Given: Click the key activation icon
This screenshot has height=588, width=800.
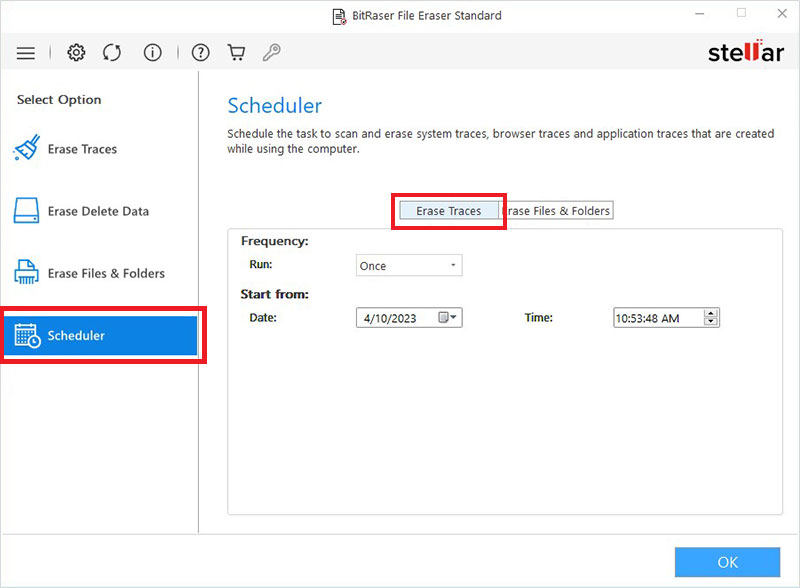Looking at the screenshot, I should coord(271,52).
